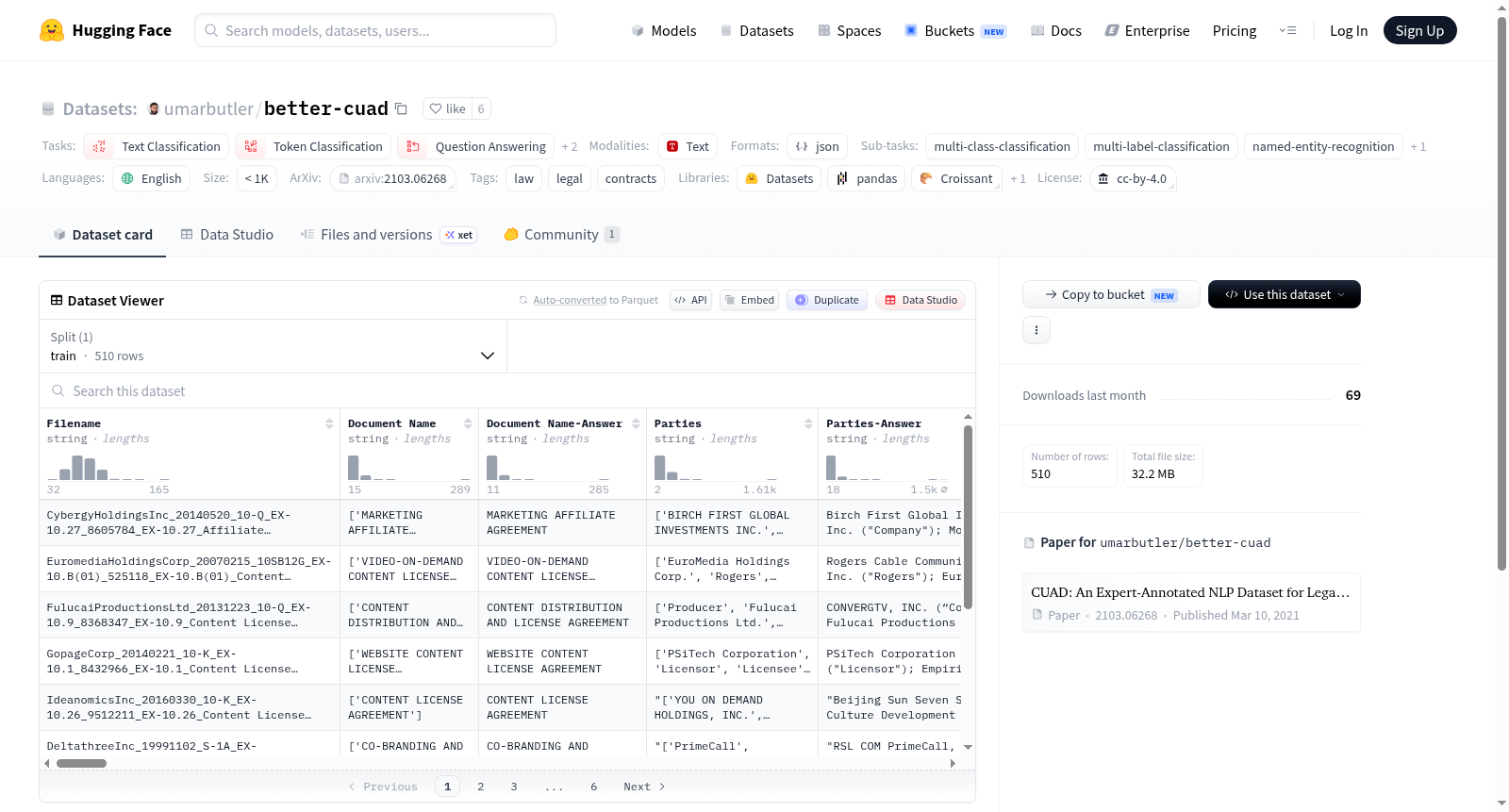The image size is (1509, 812).
Task: Click the named-entity-recognition tag
Action: click(x=1323, y=146)
